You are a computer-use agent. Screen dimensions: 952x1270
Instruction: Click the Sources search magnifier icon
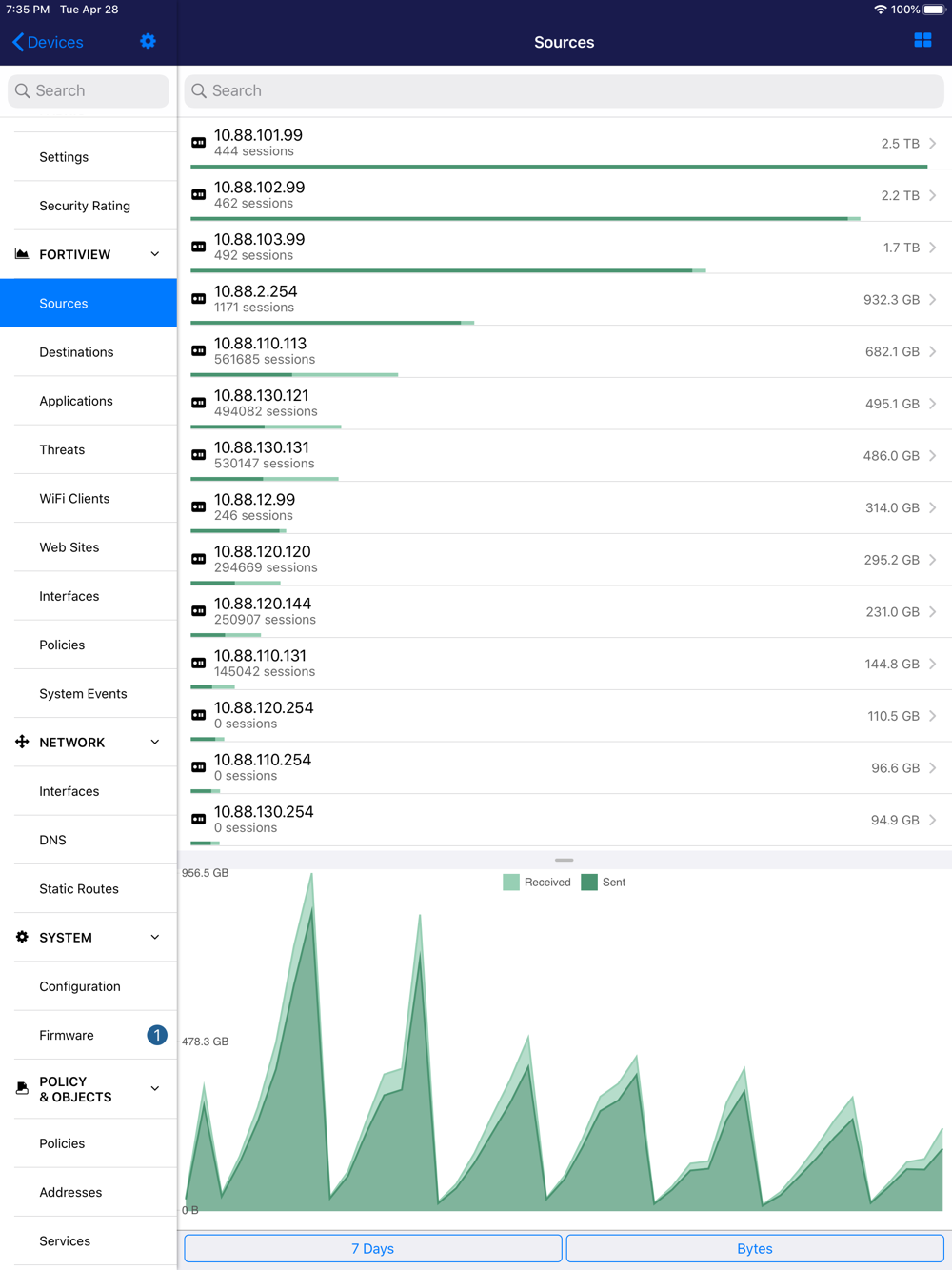[199, 90]
